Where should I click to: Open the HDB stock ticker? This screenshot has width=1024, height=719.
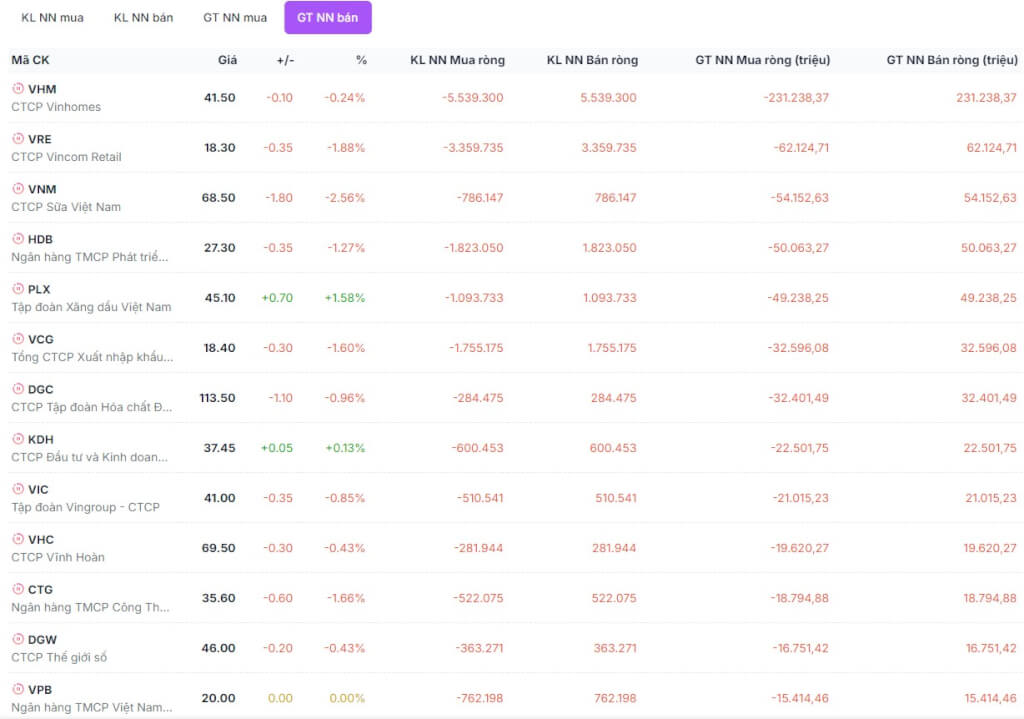click(x=40, y=240)
